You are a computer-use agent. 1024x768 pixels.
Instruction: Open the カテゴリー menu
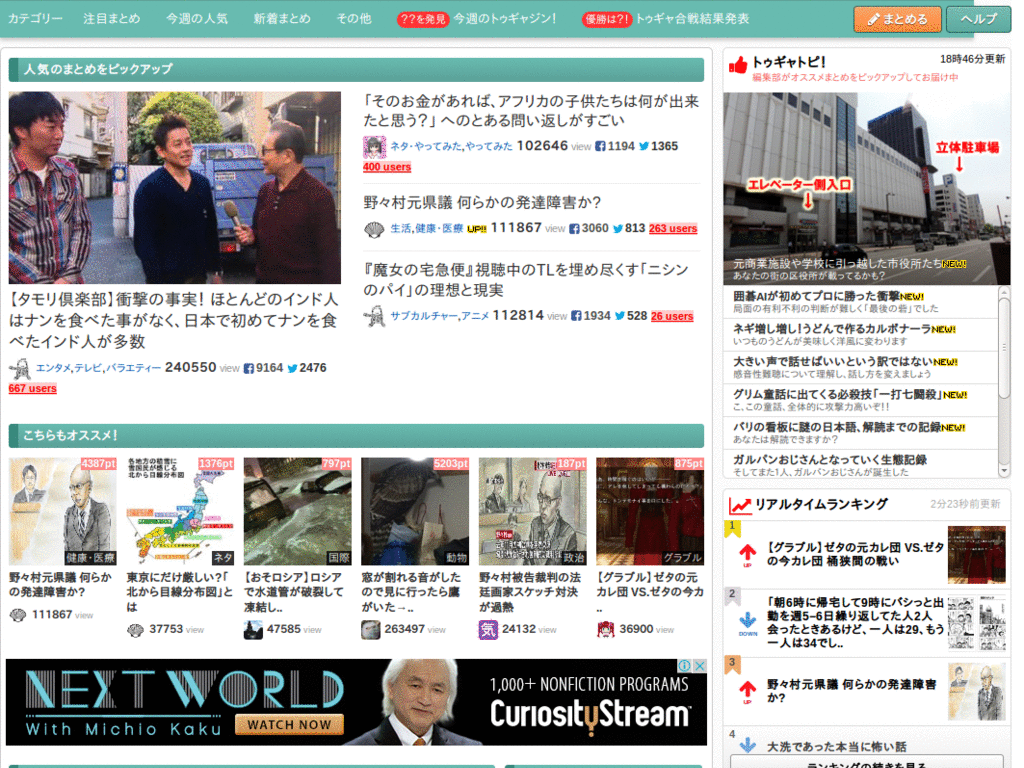[36, 19]
